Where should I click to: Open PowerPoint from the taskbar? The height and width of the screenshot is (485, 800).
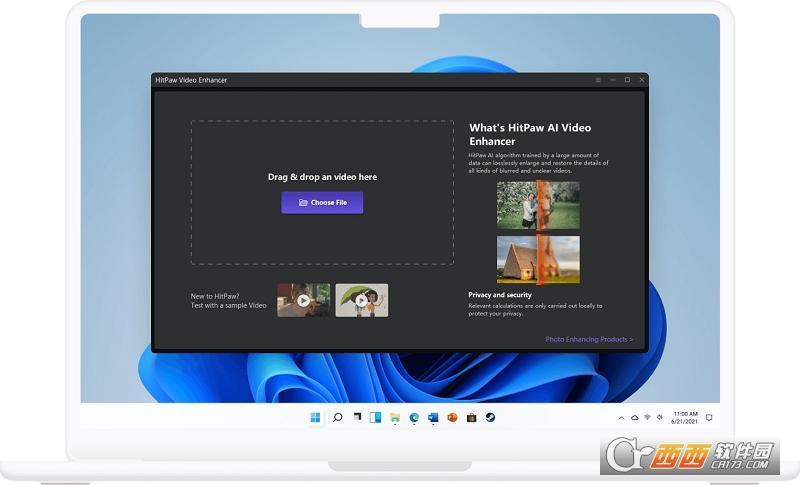[452, 418]
